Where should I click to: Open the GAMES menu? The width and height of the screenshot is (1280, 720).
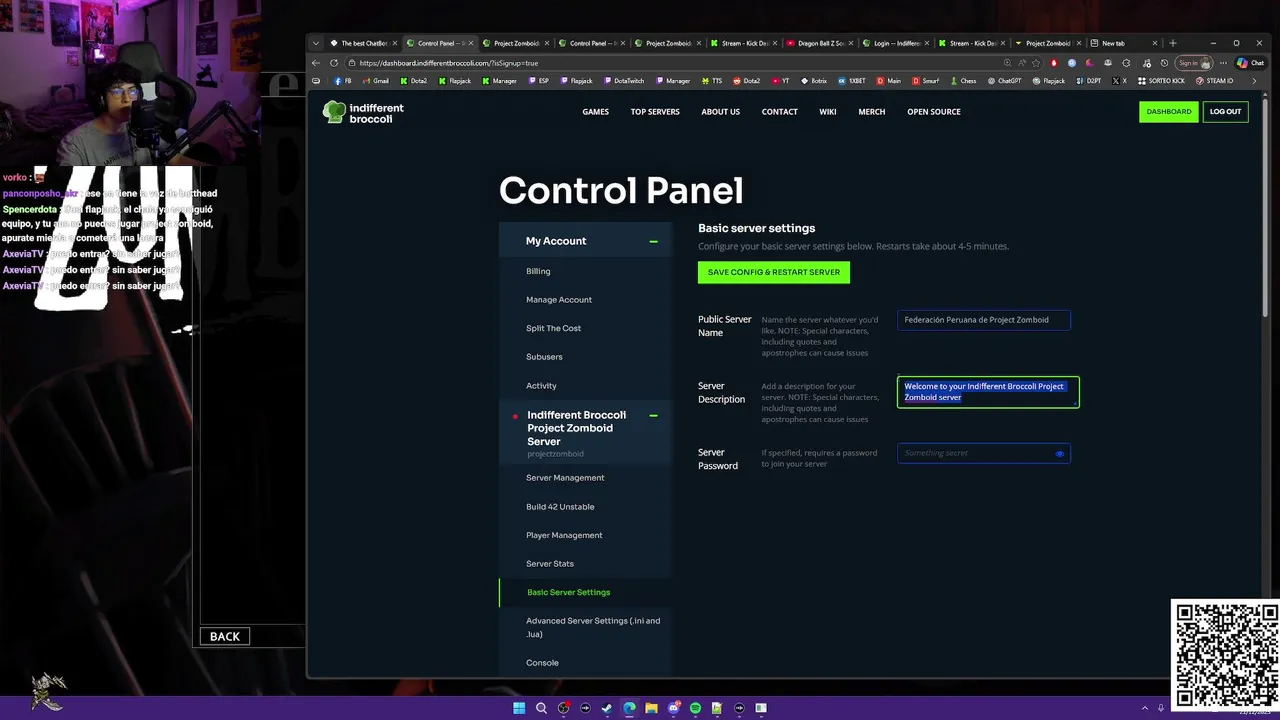[596, 112]
